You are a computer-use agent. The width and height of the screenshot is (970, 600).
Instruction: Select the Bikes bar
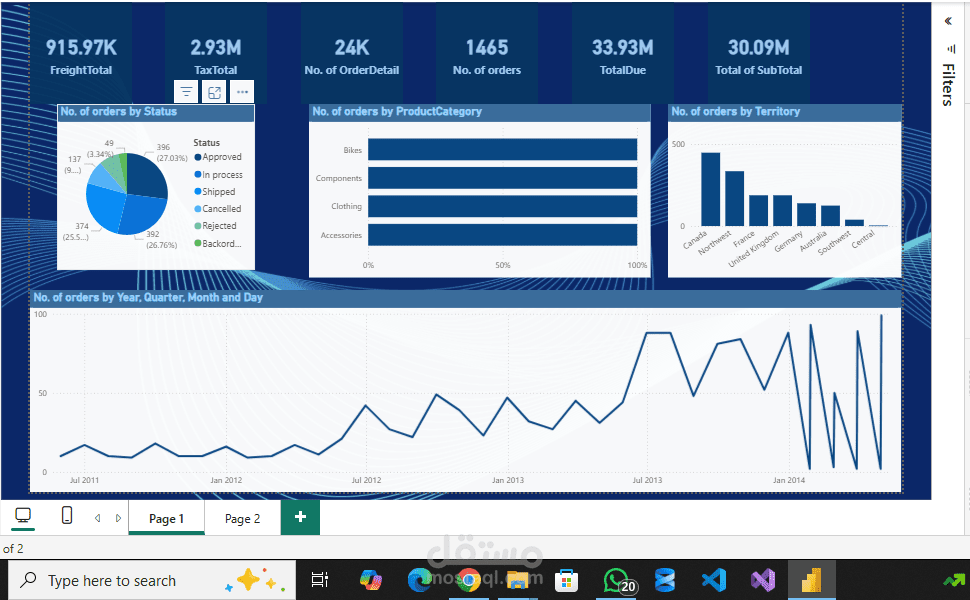502,150
